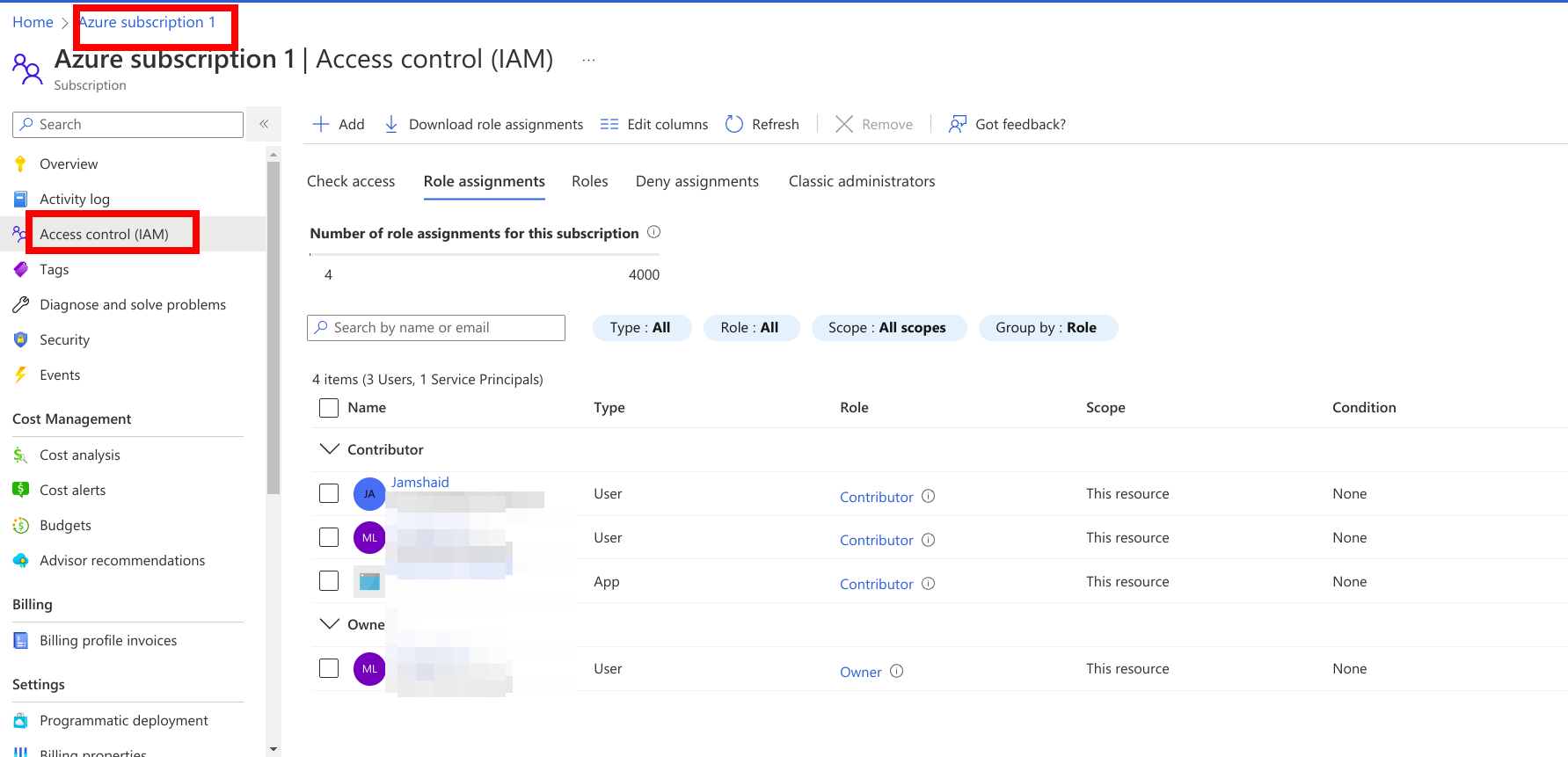Click the Cost analysis icon
This screenshot has width=1568, height=757.
click(x=20, y=455)
